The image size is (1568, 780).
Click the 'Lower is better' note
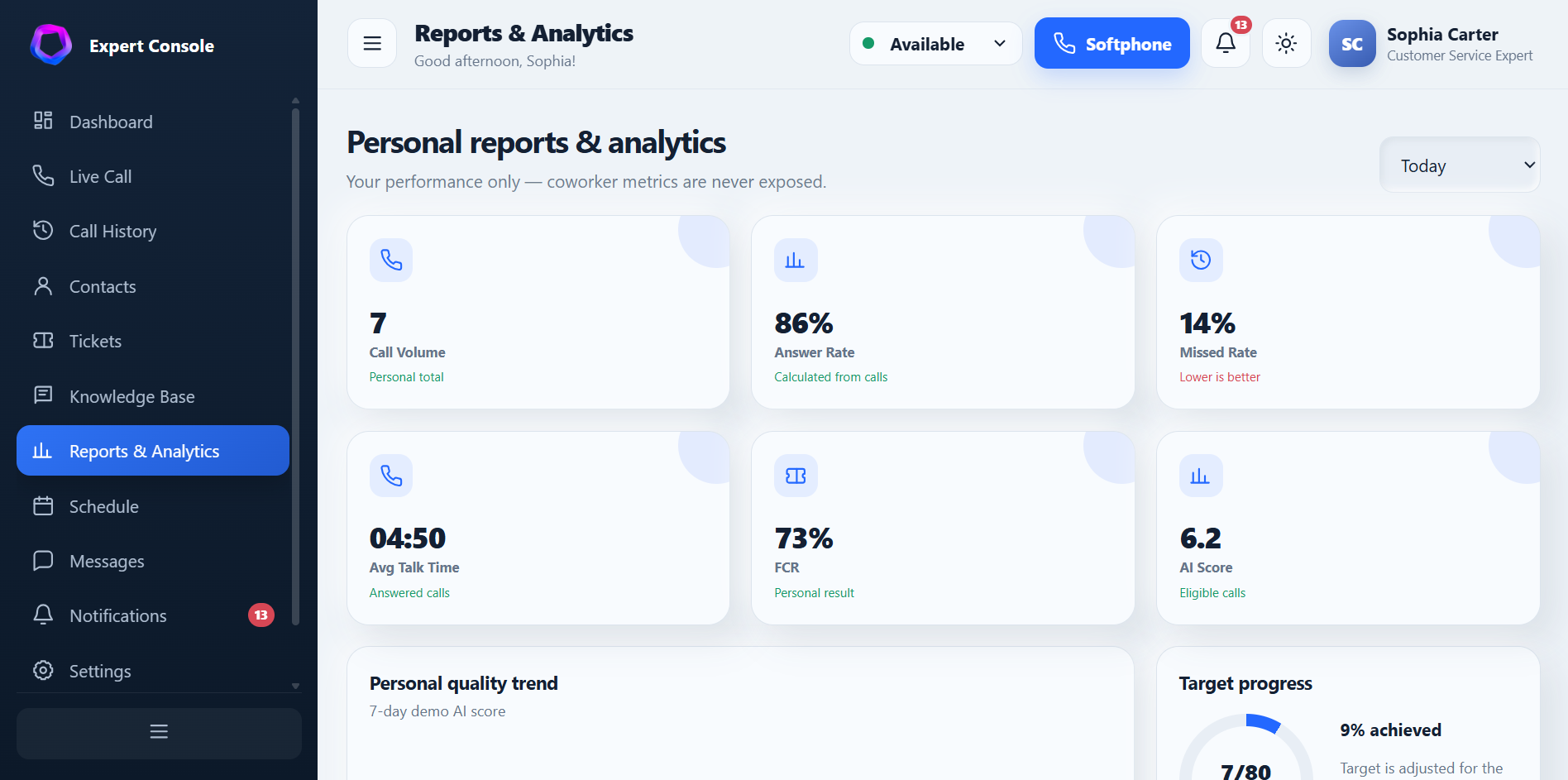point(1220,377)
